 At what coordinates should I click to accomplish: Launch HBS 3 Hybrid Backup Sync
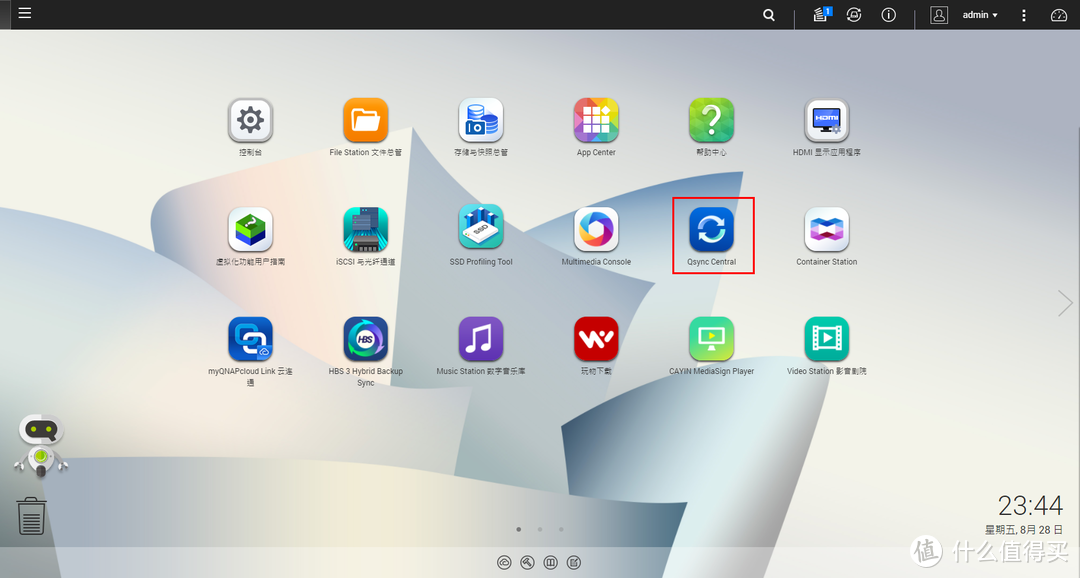coord(366,339)
